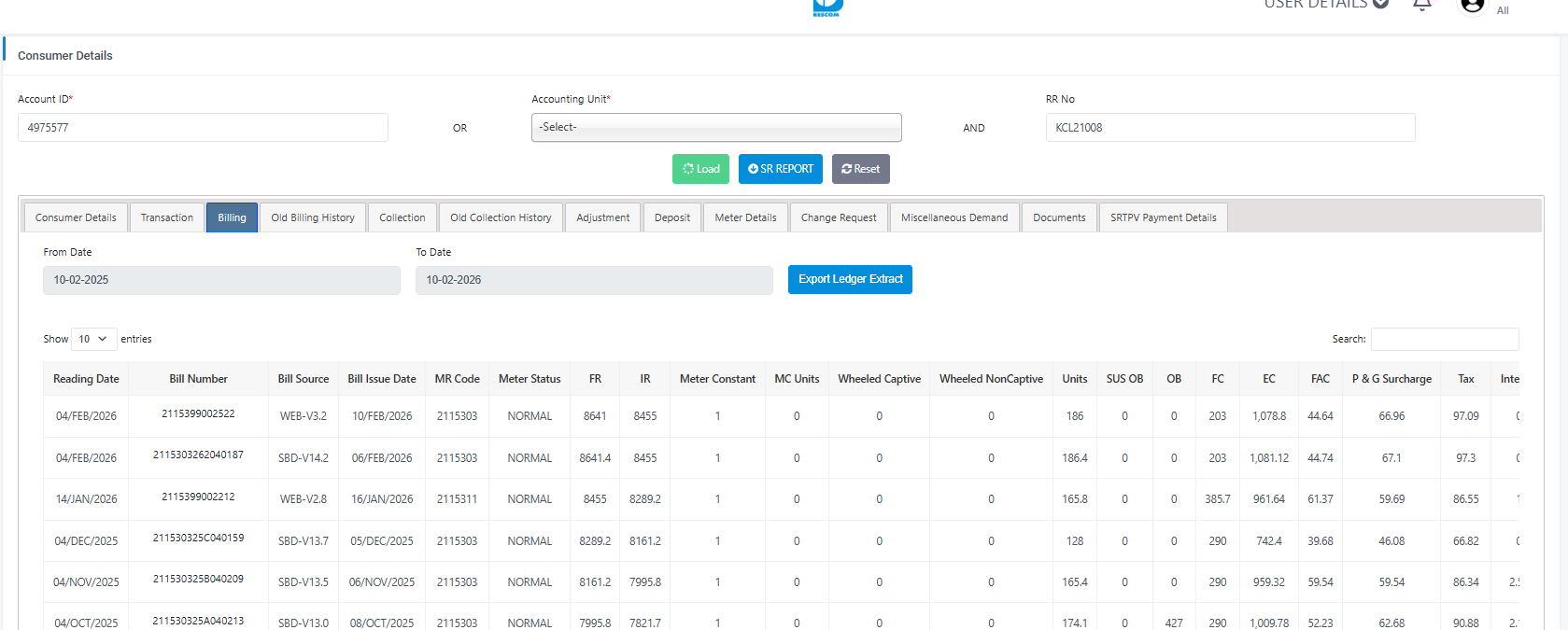The height and width of the screenshot is (630, 1568).
Task: Click the BESCOM logo at top
Action: click(x=827, y=7)
